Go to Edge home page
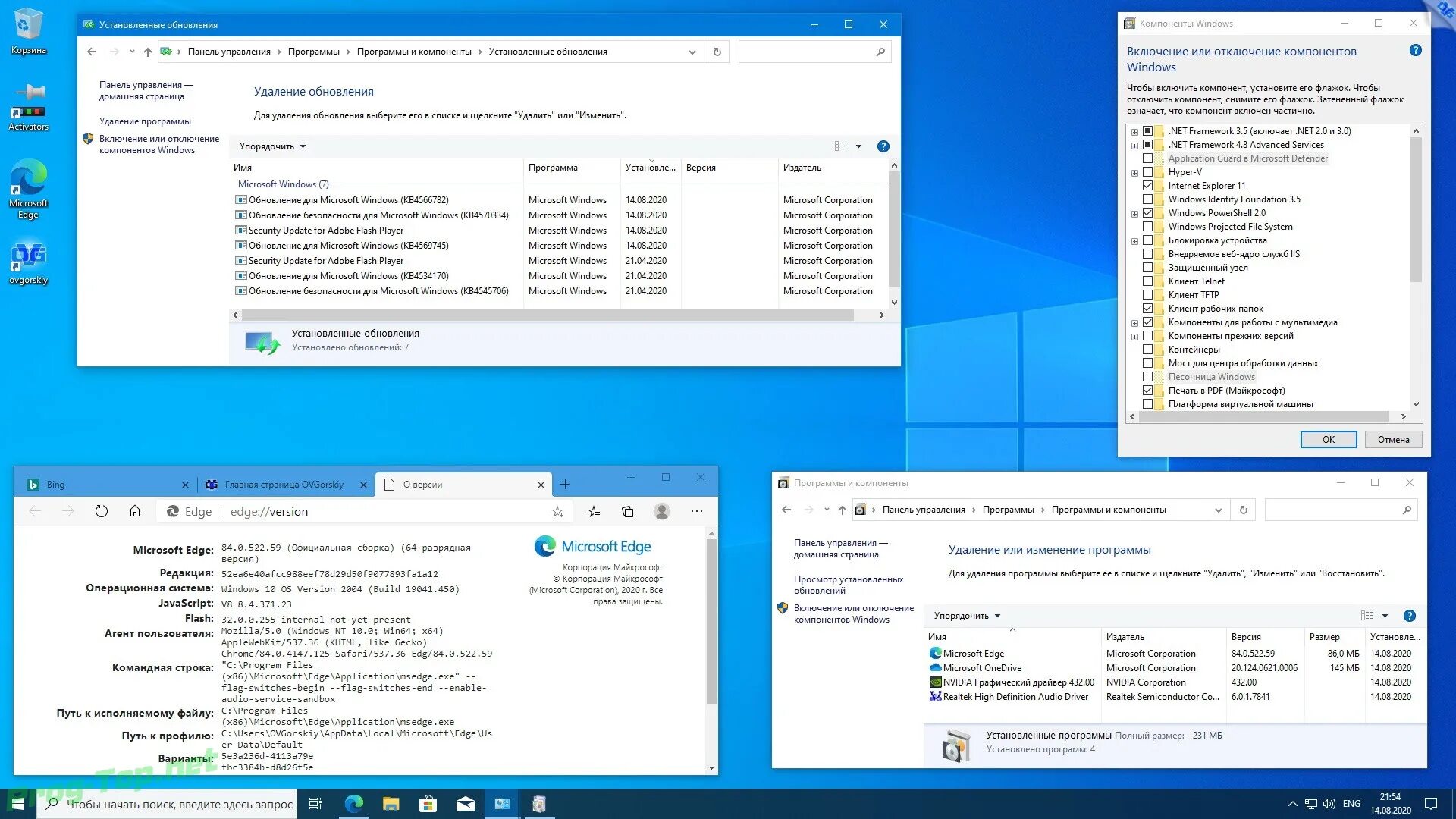 135,511
